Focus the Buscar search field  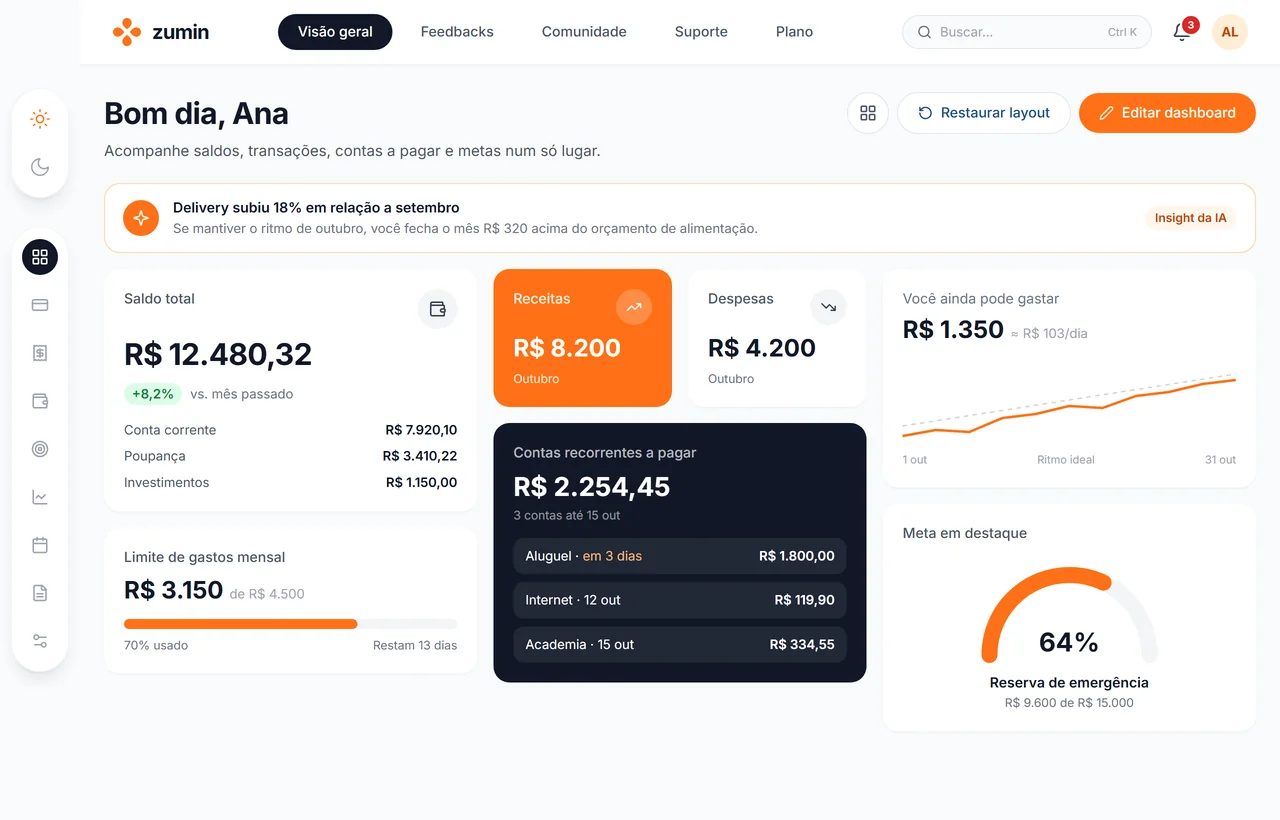[x=1027, y=32]
